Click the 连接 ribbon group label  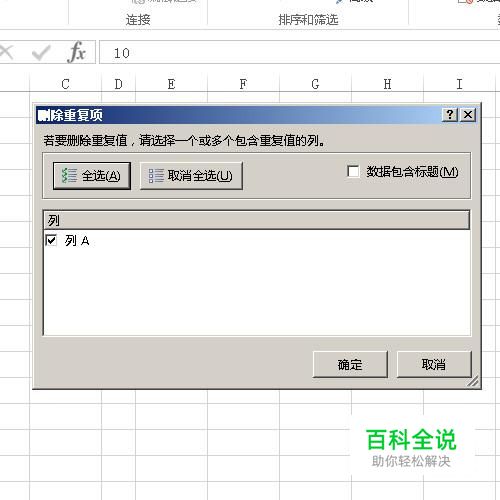[x=138, y=20]
